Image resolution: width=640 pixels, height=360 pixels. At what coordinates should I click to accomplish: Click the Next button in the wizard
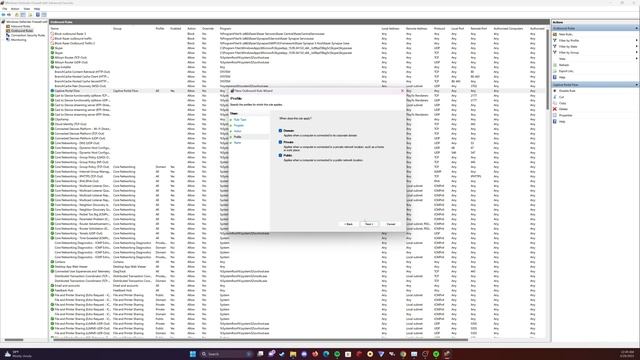(x=369, y=224)
